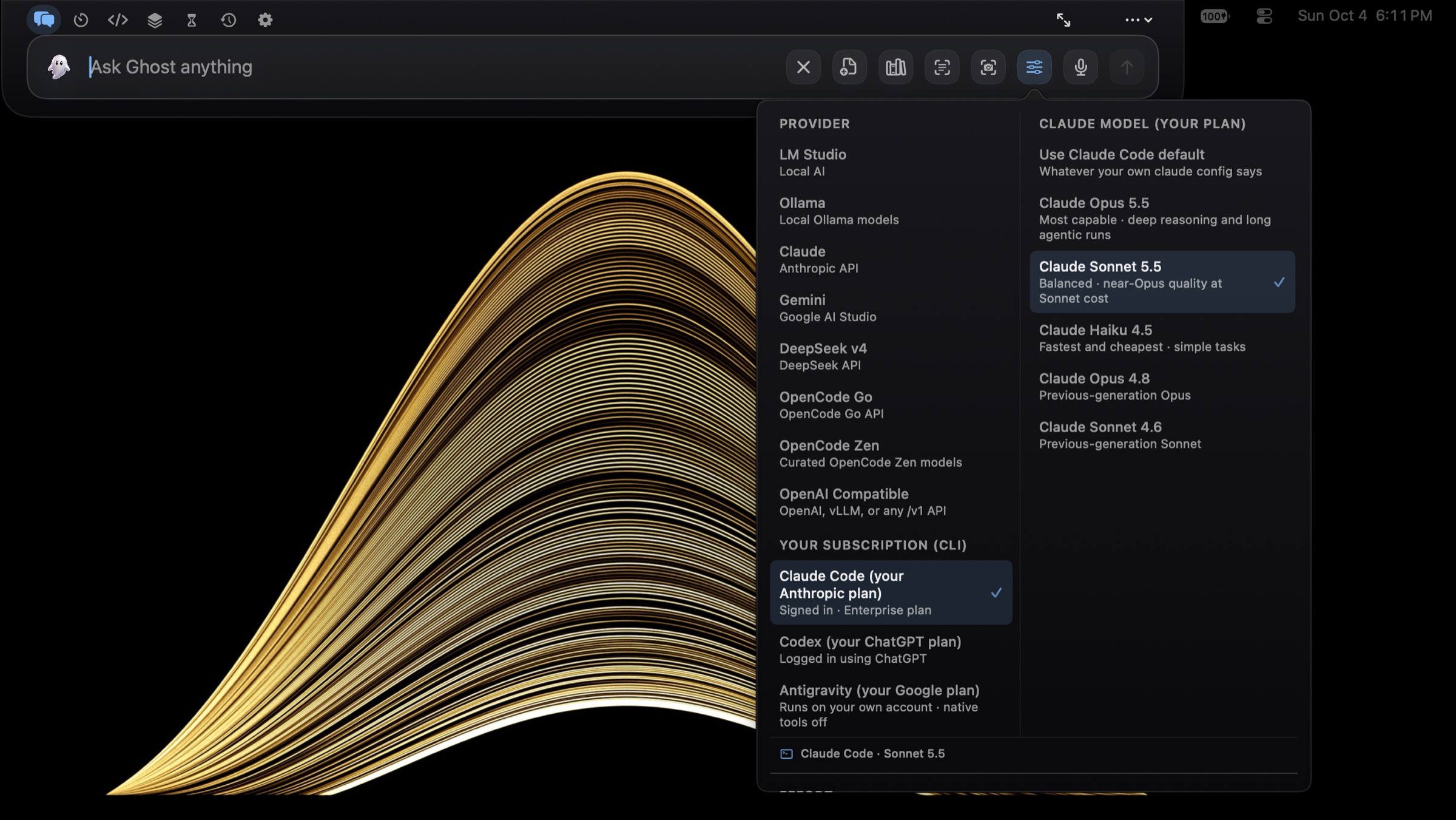This screenshot has width=1456, height=820.
Task: Open the three-dots more menu
Action: 1139,20
